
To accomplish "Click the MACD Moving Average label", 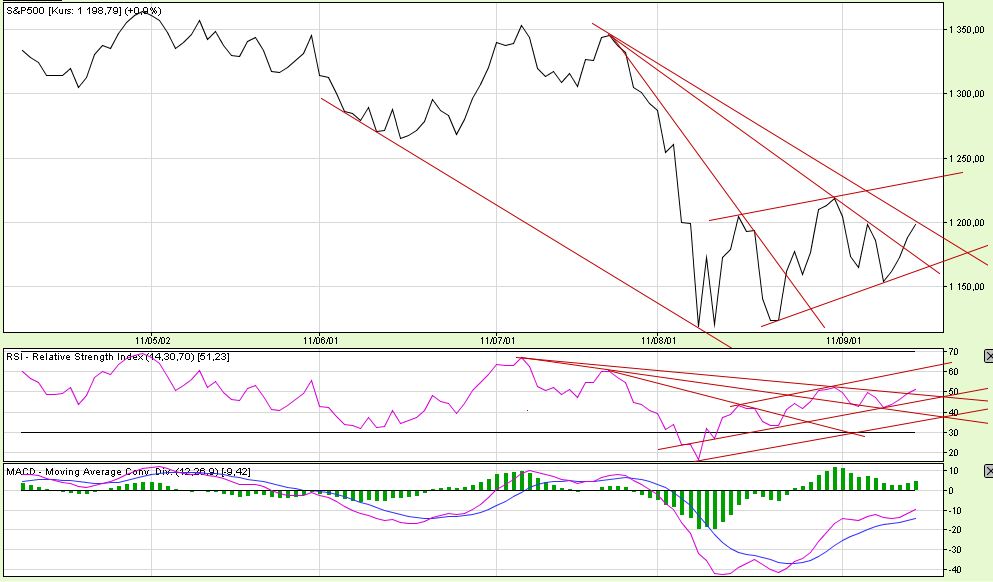I will (129, 472).
